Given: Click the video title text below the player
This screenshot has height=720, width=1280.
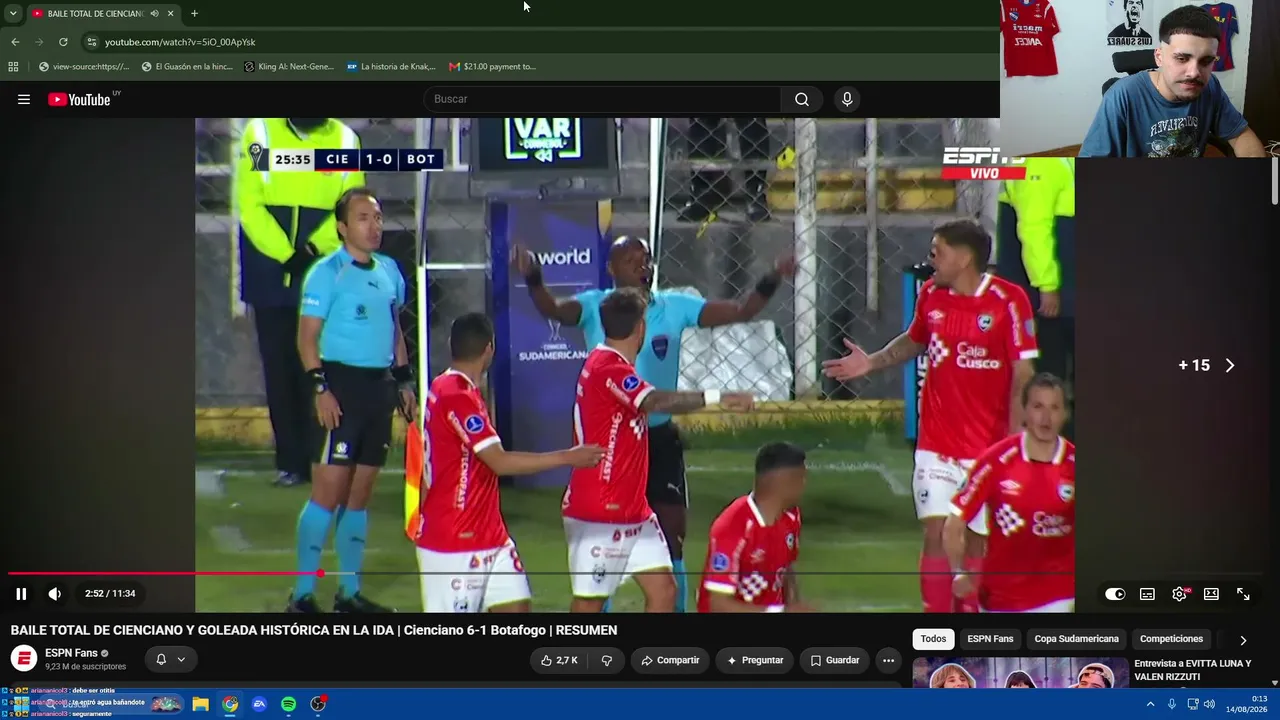Looking at the screenshot, I should 314,630.
